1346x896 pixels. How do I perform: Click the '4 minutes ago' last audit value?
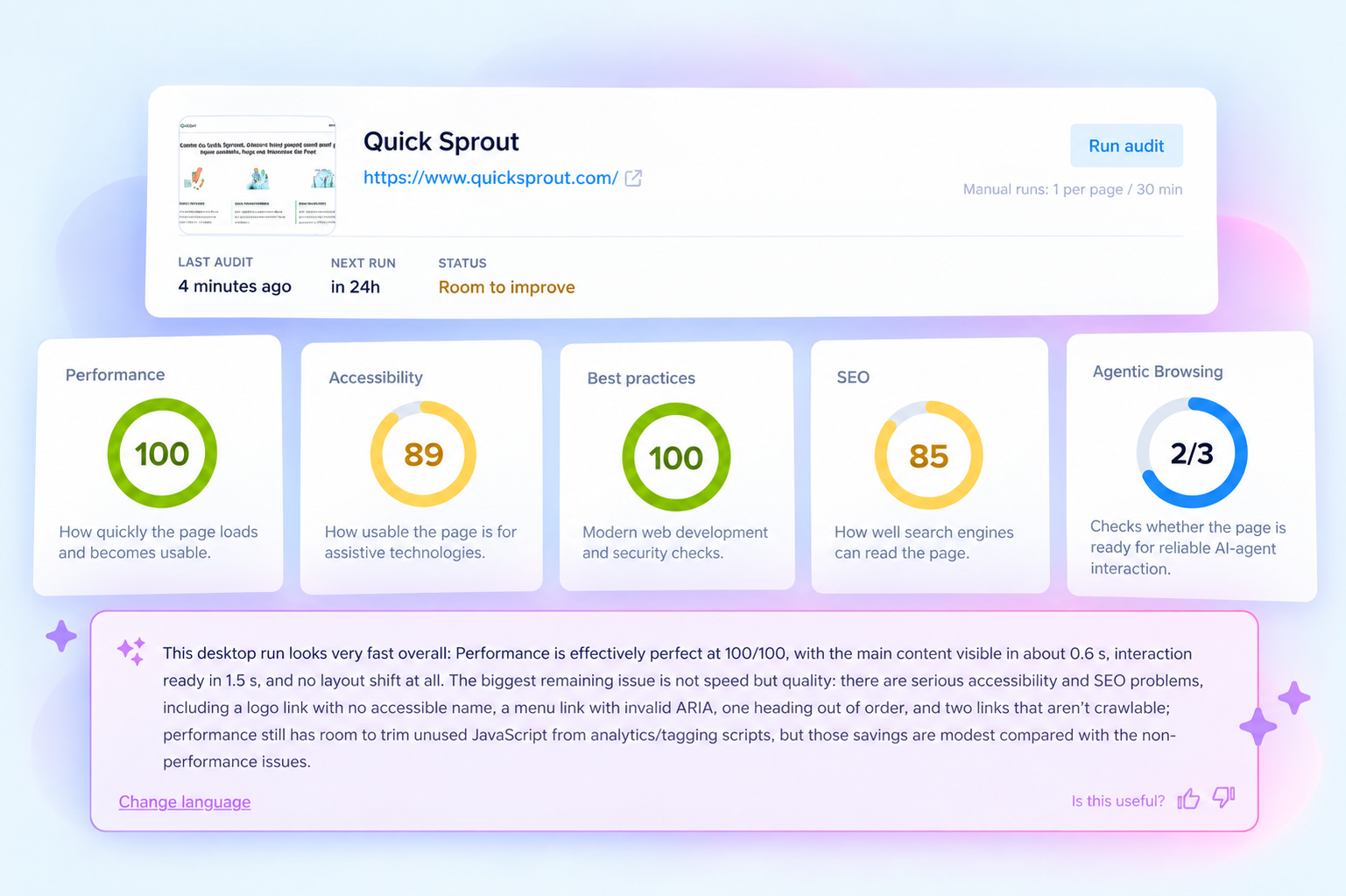pyautogui.click(x=235, y=286)
